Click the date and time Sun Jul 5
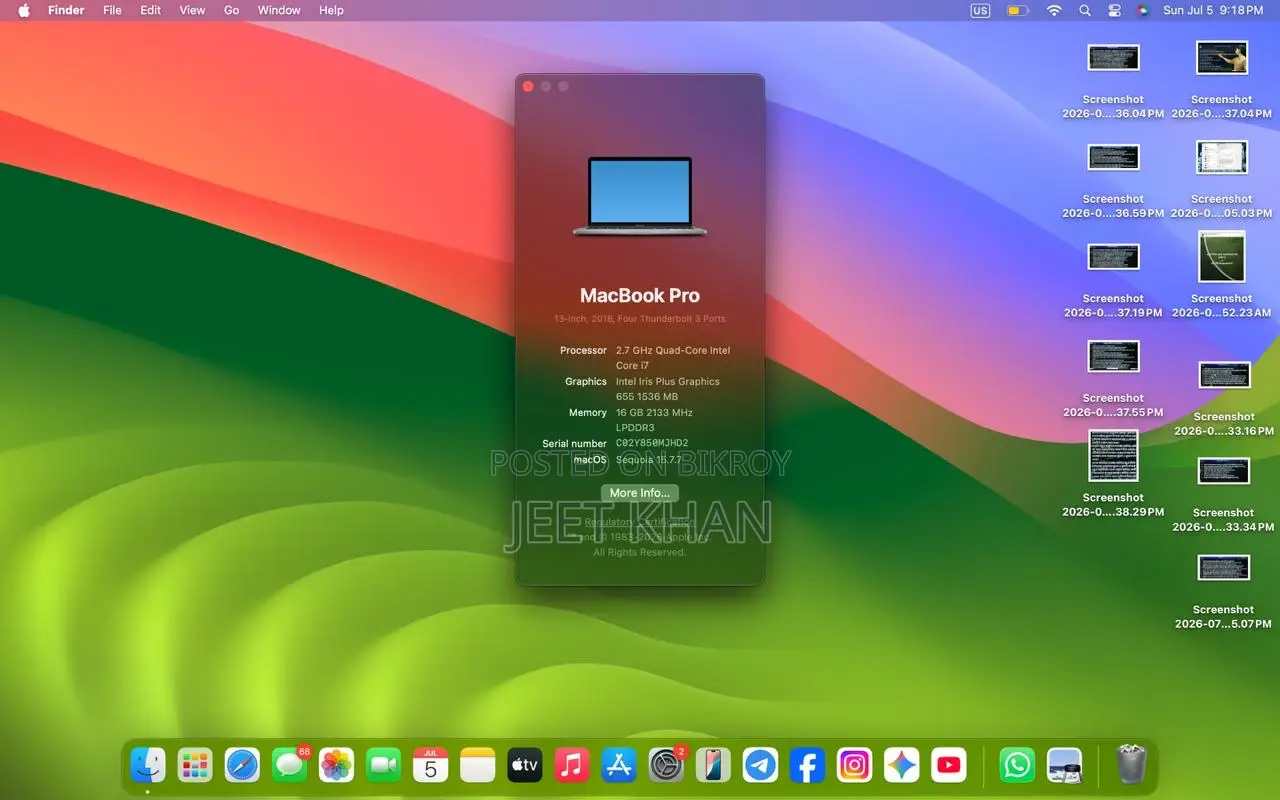 pos(1213,10)
